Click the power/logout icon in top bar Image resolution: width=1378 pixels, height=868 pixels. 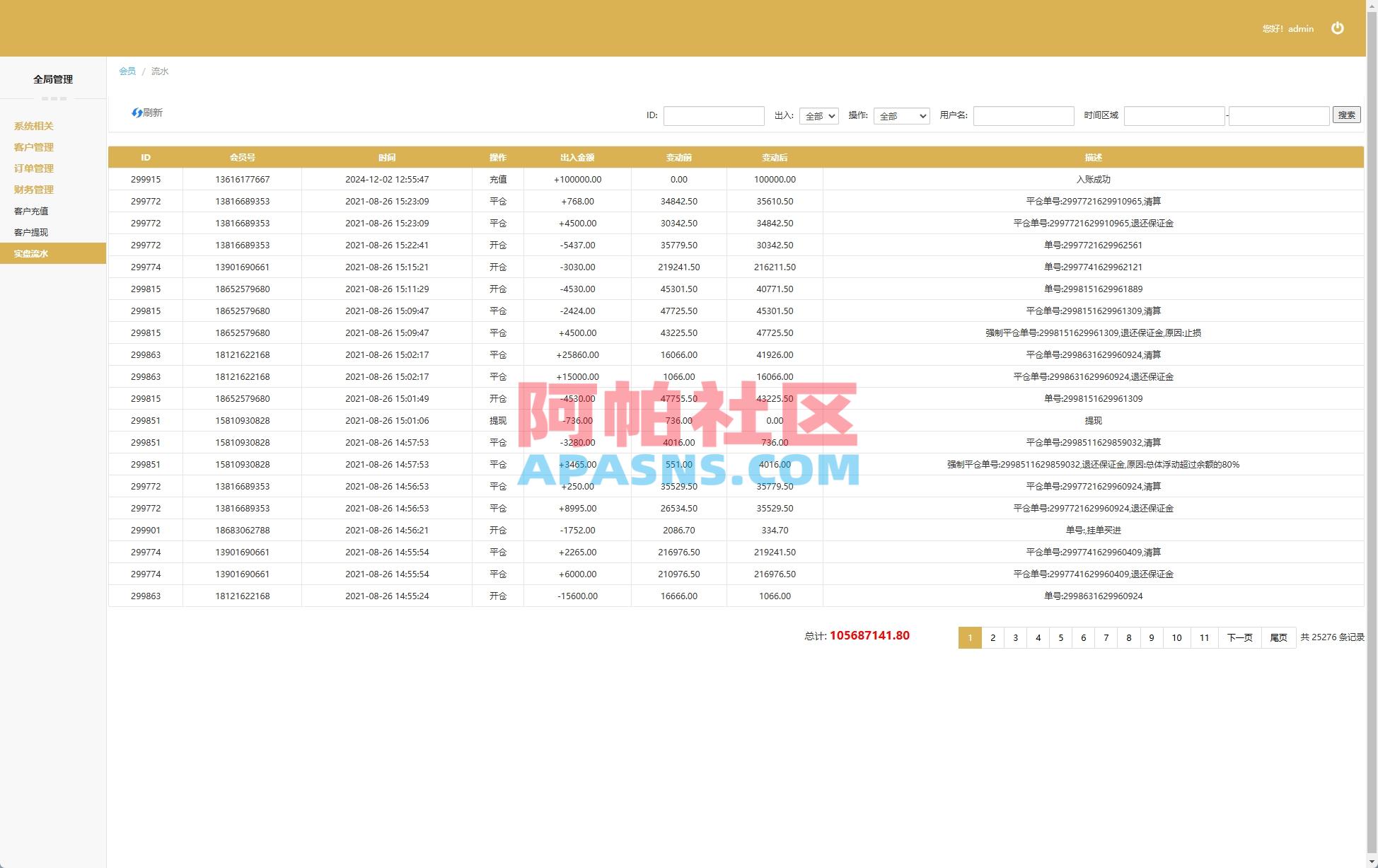(1338, 28)
